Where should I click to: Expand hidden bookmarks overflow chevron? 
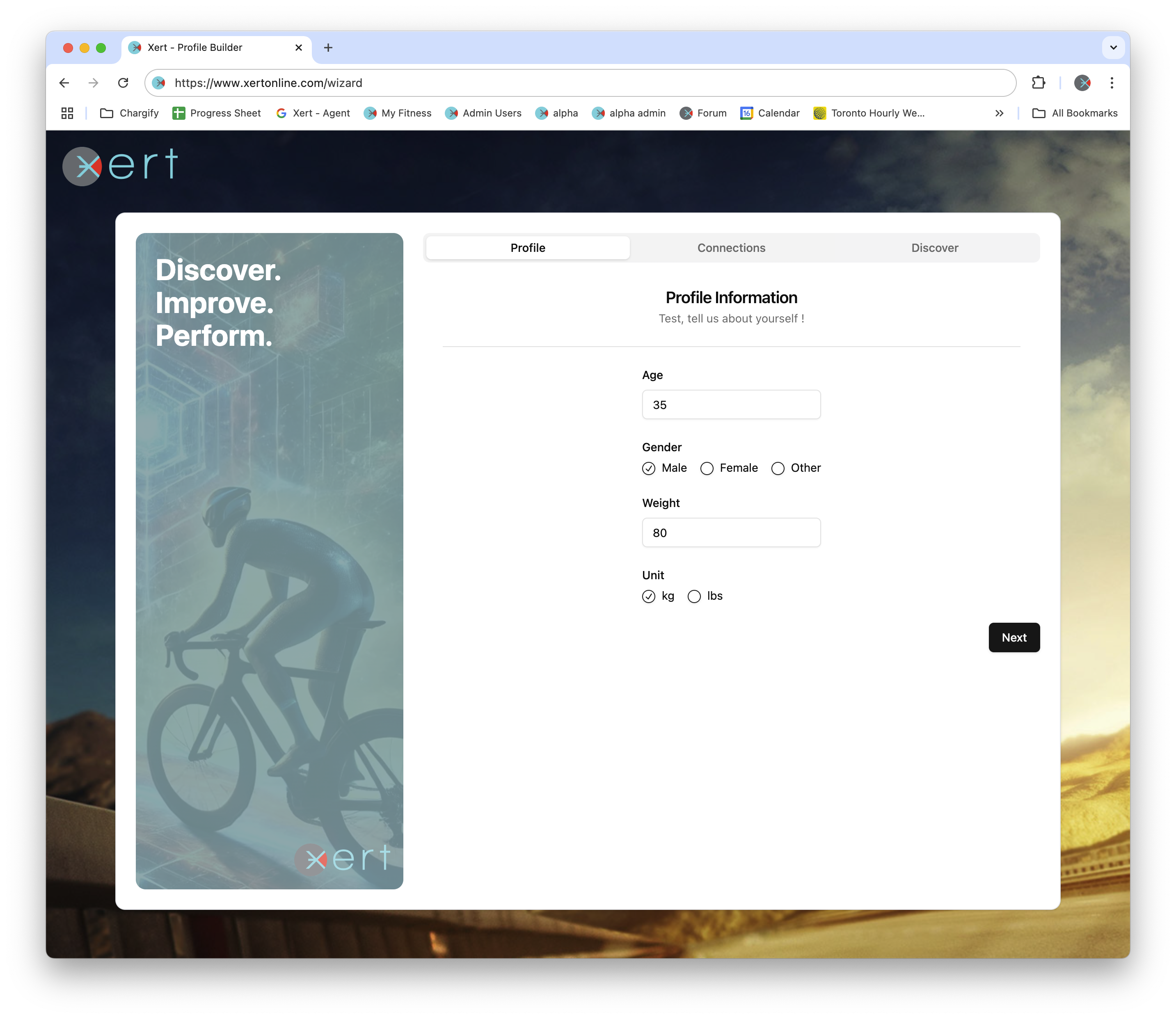[999, 113]
